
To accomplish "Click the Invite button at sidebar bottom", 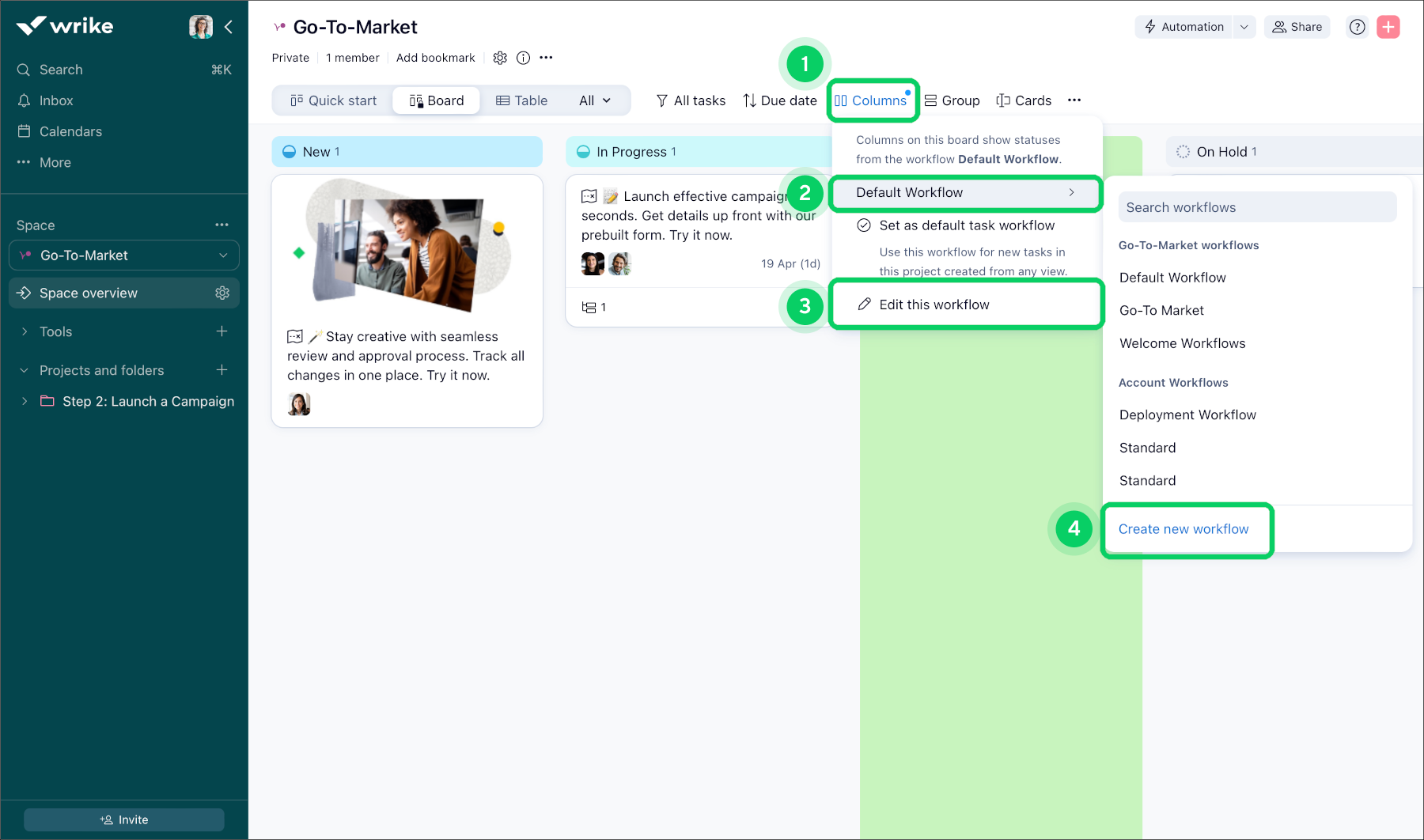I will click(123, 819).
